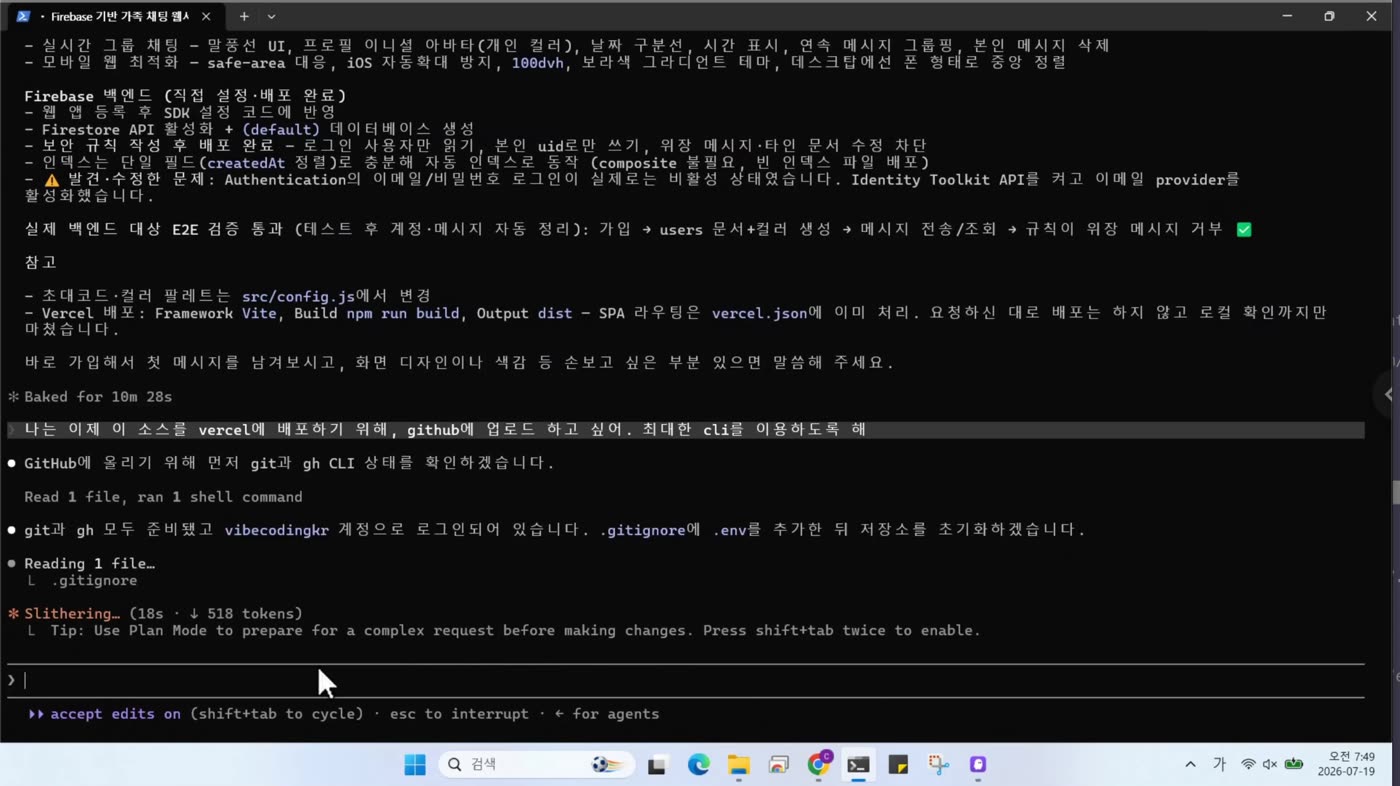Screen dimensions: 1400x786
Task: Toggle Korean input mode indicator
Action: (x=1219, y=765)
